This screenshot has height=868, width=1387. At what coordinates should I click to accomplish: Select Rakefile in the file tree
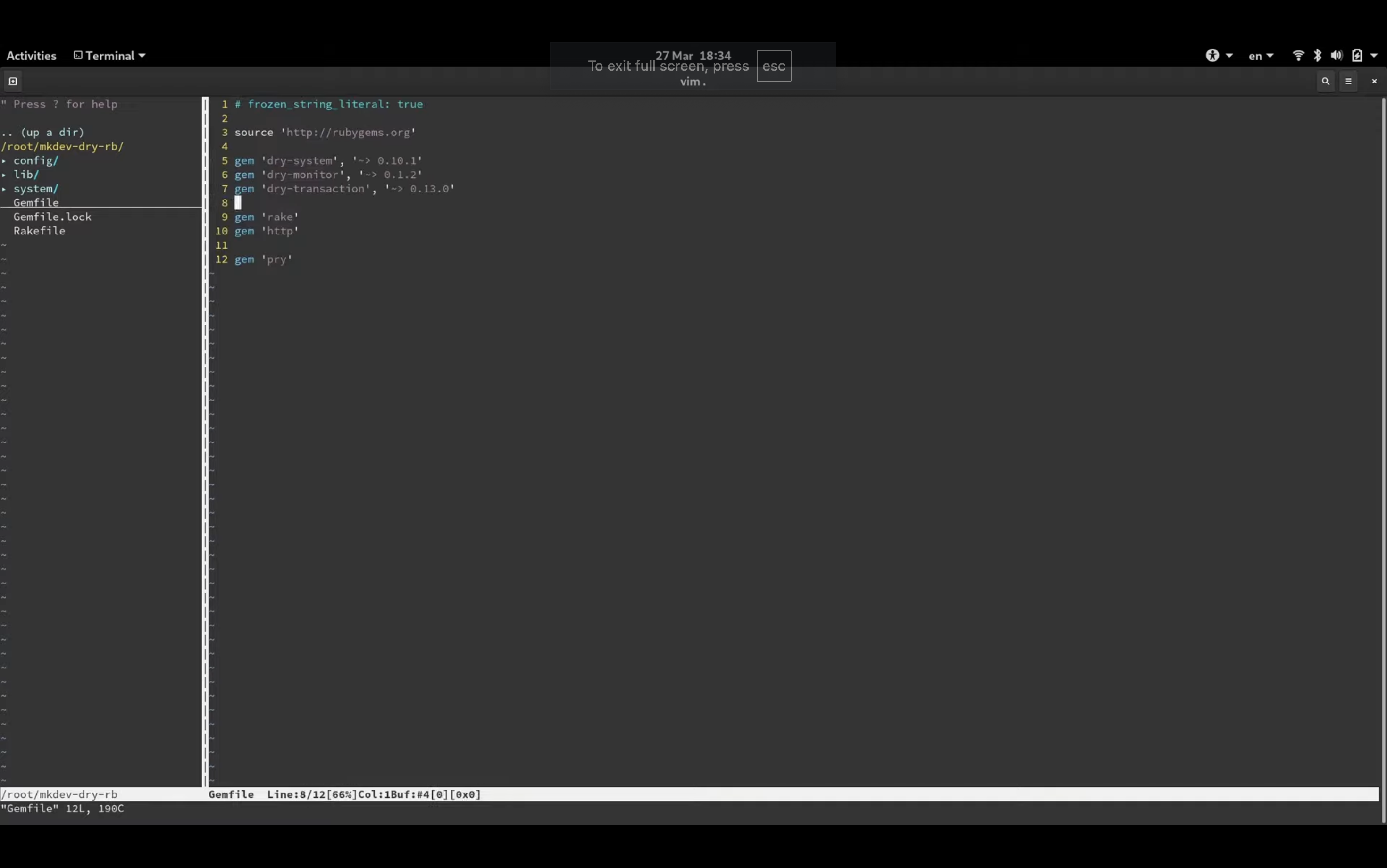39,231
